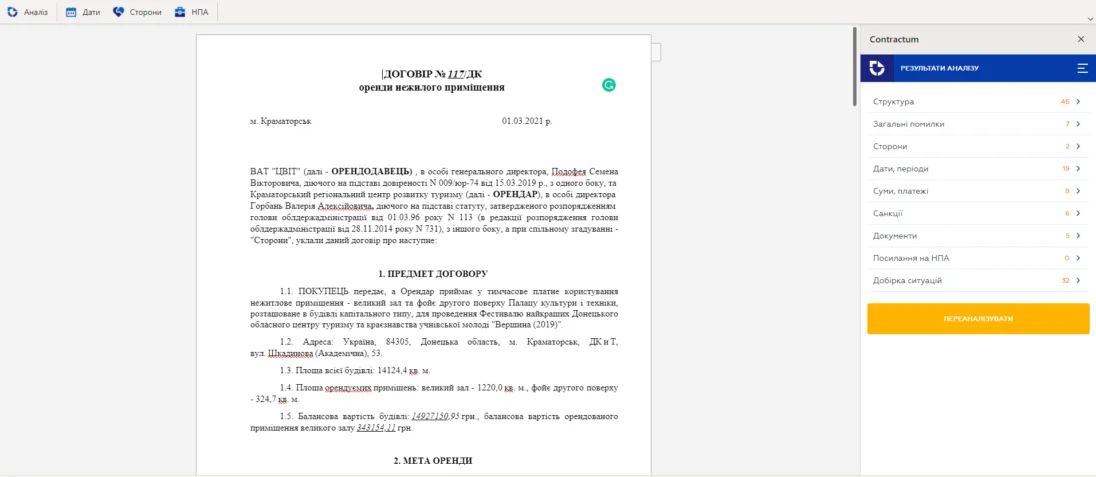
Task: Click the Суми, платежі label
Action: click(x=900, y=191)
